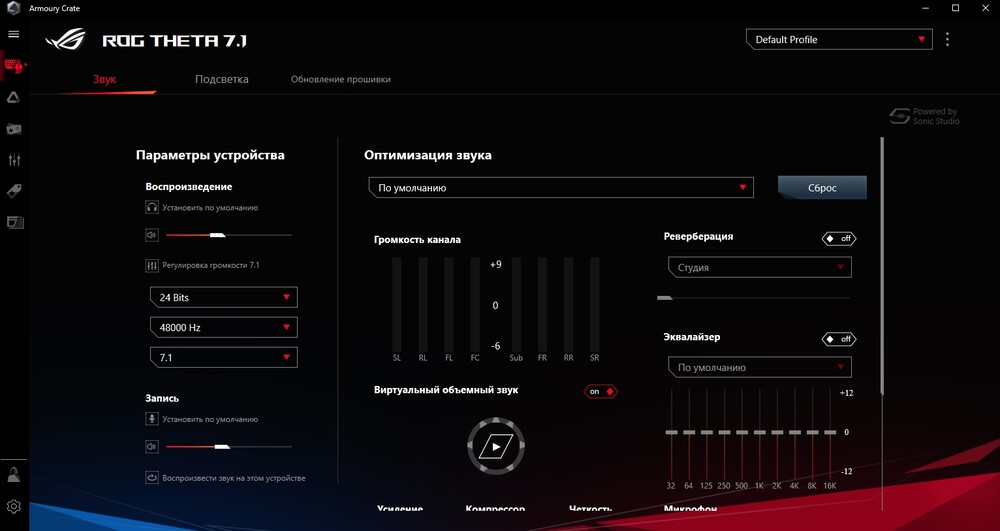Switch to Обновление прошивки tab
The width and height of the screenshot is (1000, 531).
coord(341,80)
